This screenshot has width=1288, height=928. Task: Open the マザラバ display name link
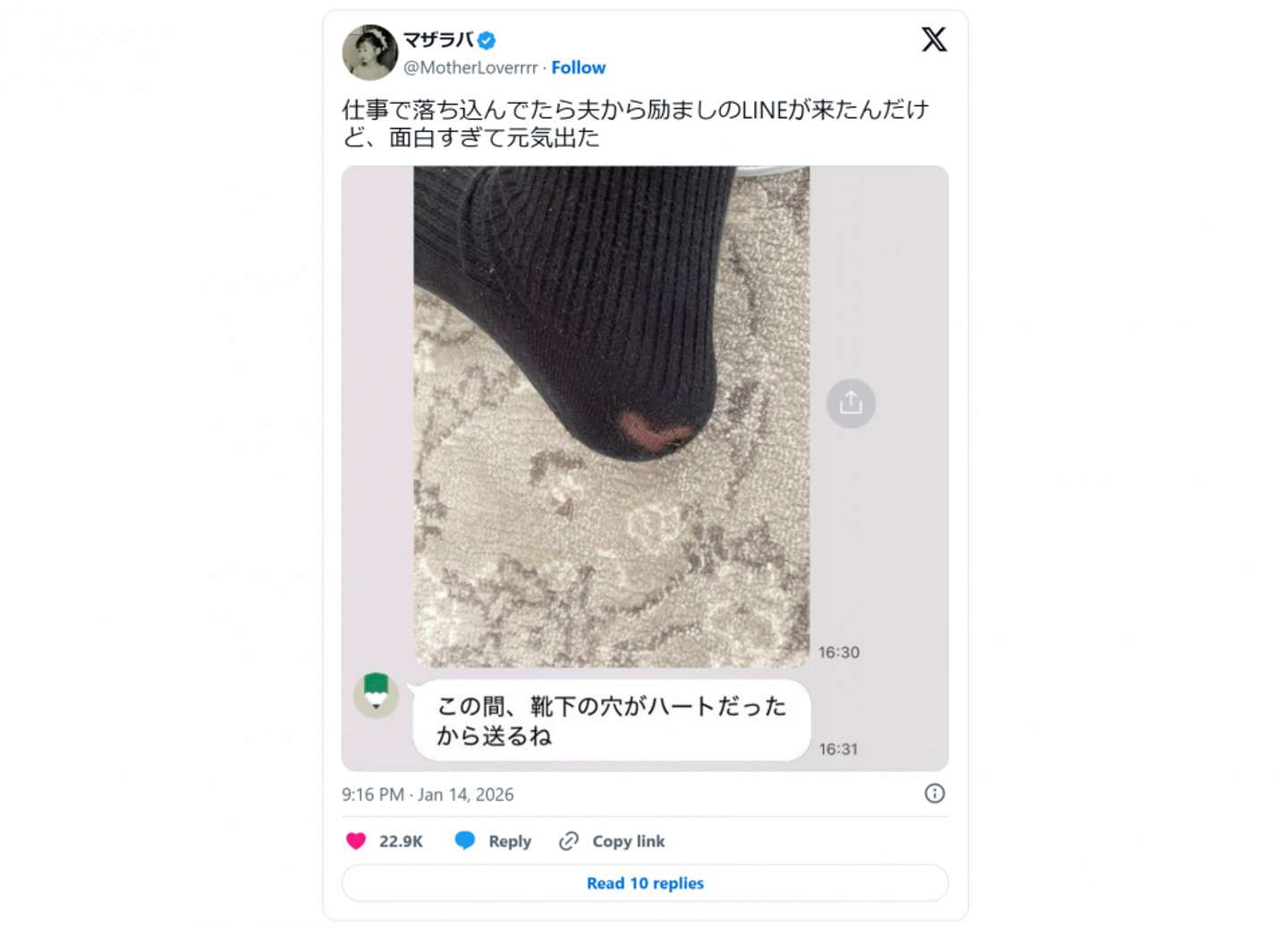(438, 40)
